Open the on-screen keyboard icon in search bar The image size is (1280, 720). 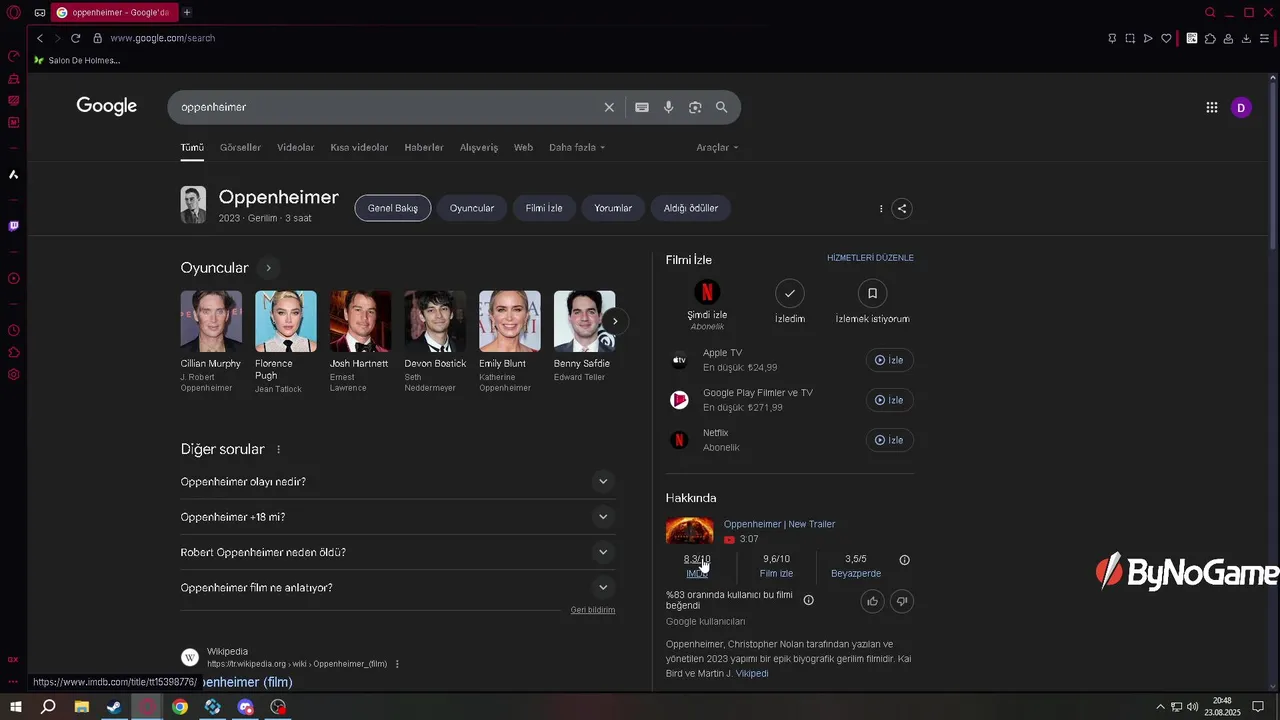tap(642, 107)
